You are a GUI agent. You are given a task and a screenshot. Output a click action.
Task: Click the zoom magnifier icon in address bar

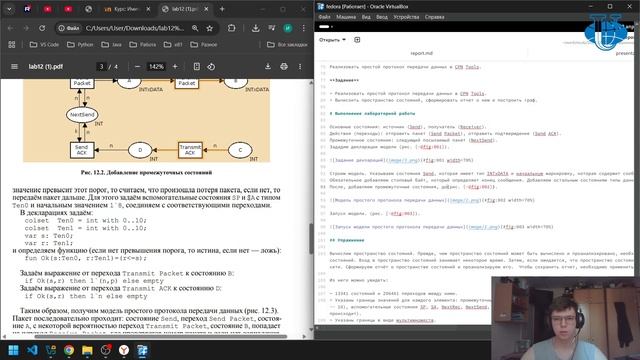tap(195, 28)
